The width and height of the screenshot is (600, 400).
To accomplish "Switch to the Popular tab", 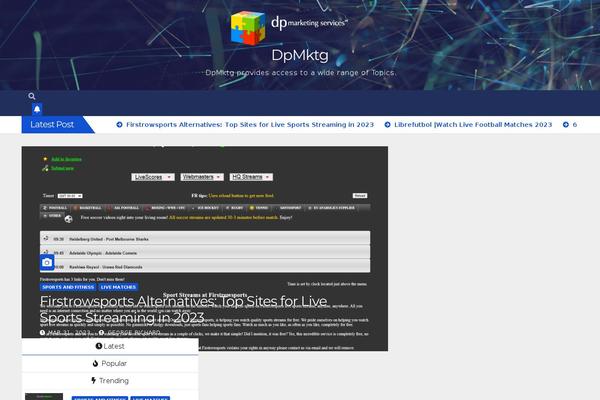I will pos(110,363).
